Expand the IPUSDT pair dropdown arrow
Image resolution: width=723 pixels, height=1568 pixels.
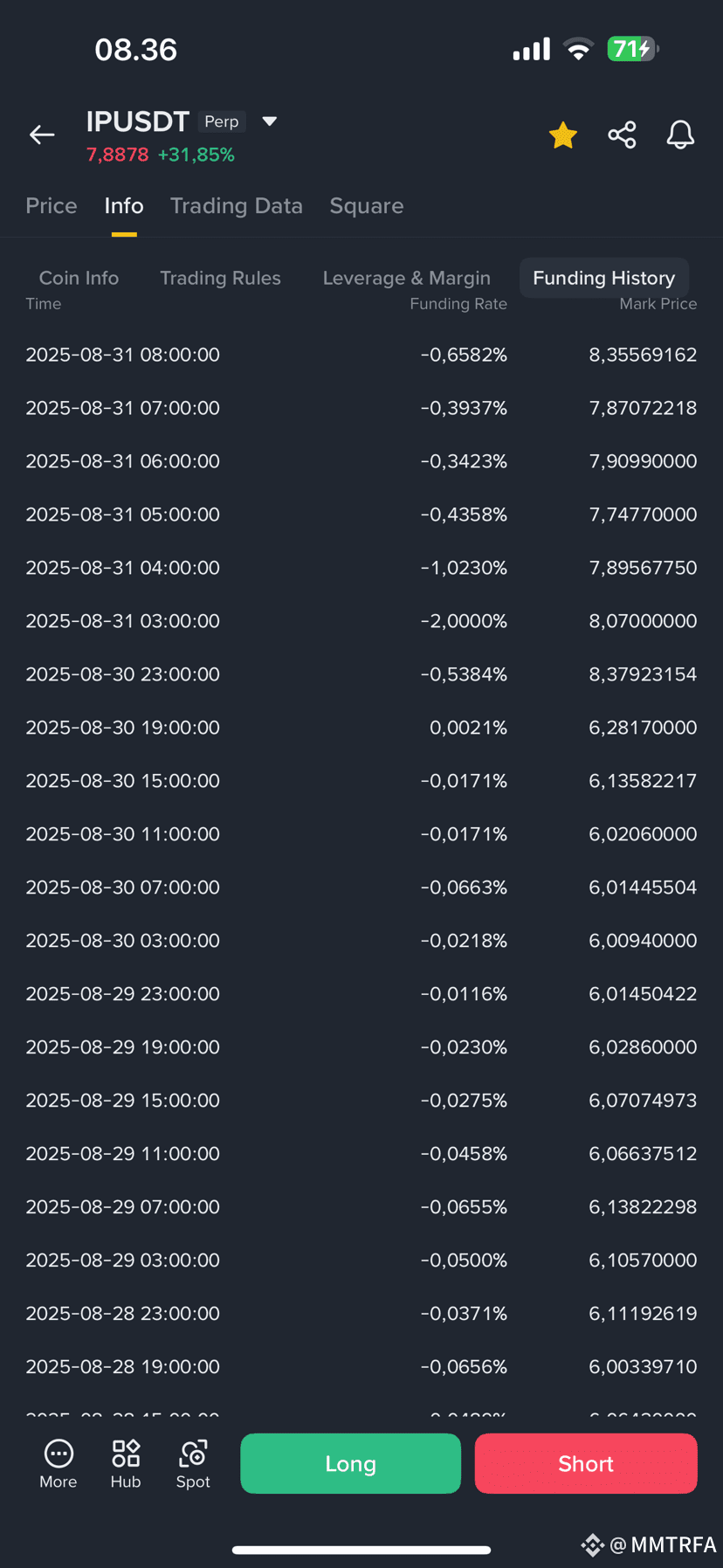270,121
